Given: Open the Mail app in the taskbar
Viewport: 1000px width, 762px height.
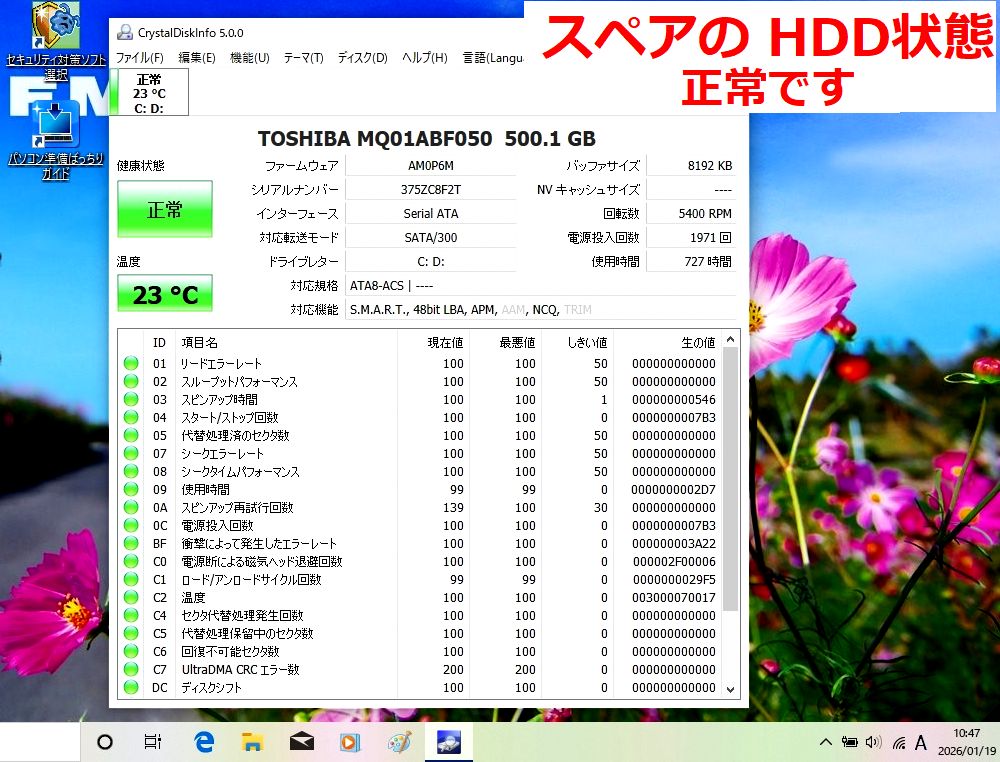Looking at the screenshot, I should click(x=301, y=742).
